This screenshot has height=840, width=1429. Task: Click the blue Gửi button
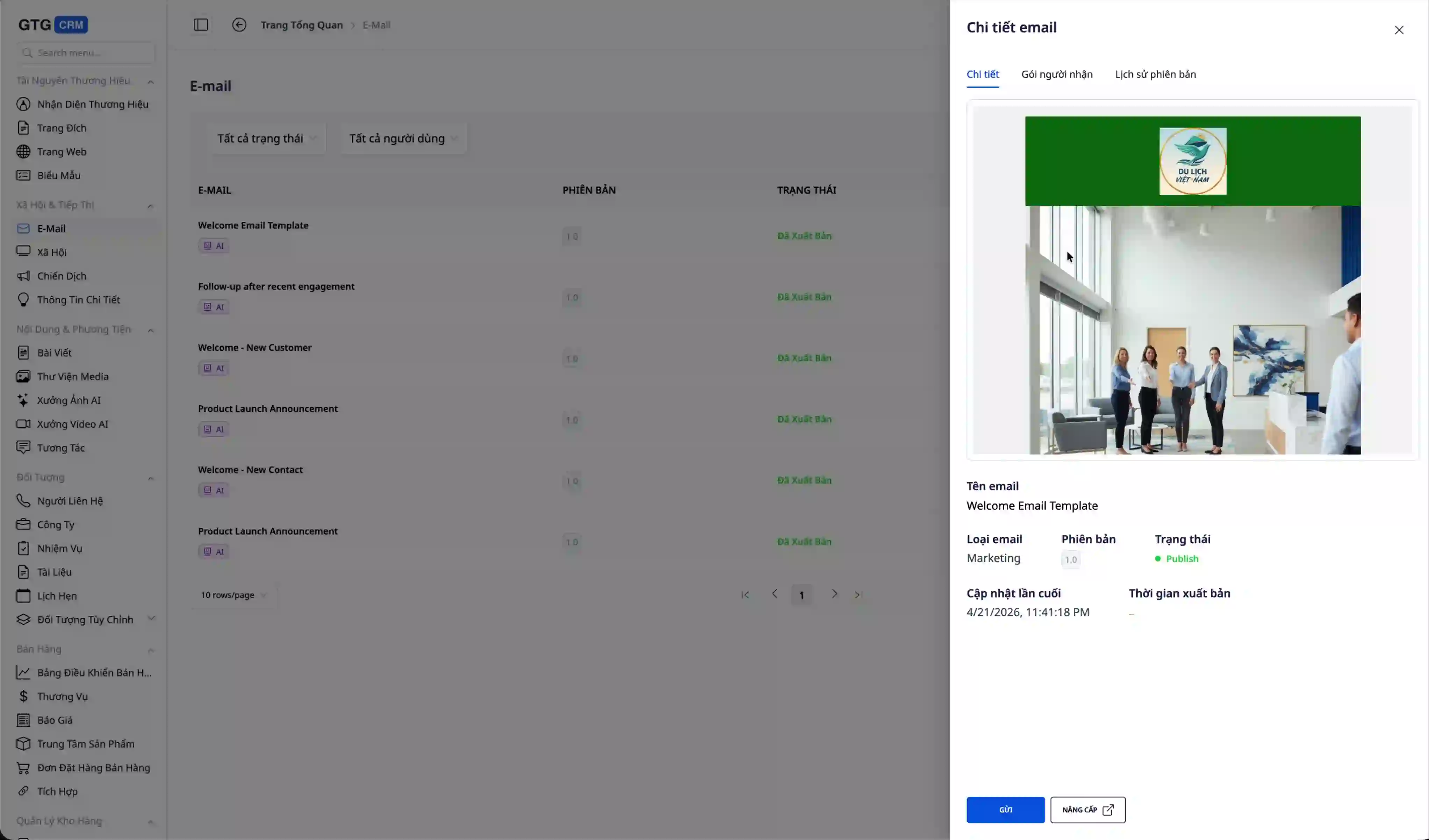pyautogui.click(x=1005, y=810)
